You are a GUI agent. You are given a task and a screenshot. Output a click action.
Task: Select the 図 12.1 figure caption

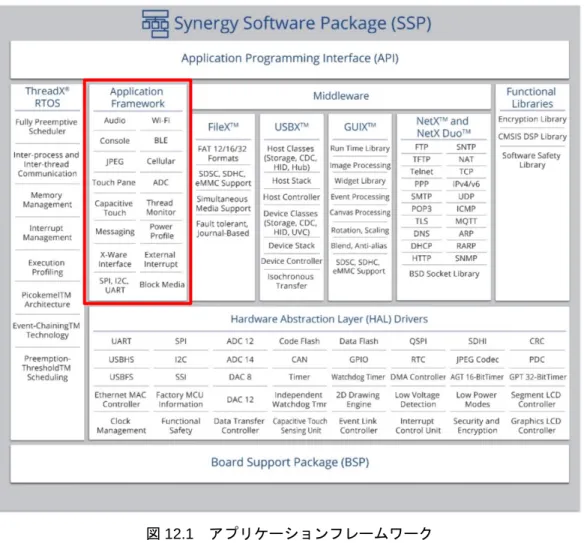coord(289,533)
